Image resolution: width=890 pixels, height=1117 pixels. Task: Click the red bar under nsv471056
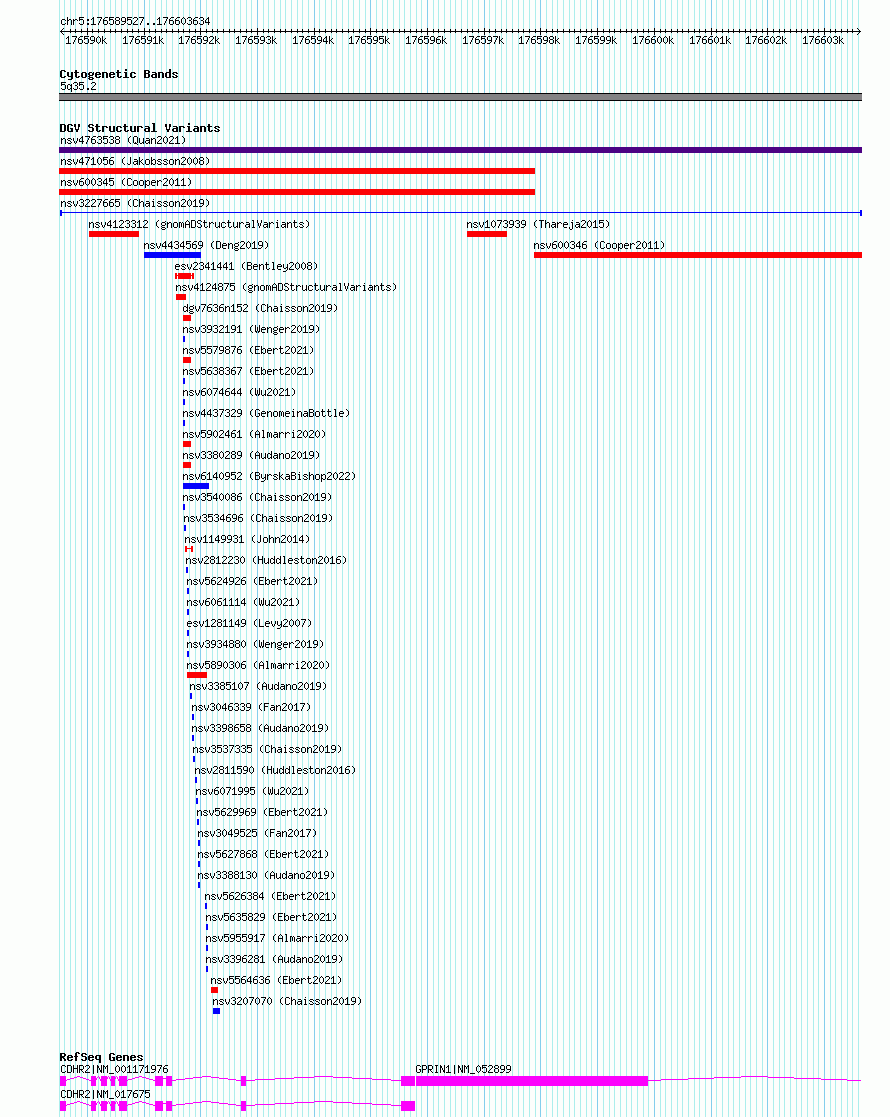pyautogui.click(x=297, y=171)
